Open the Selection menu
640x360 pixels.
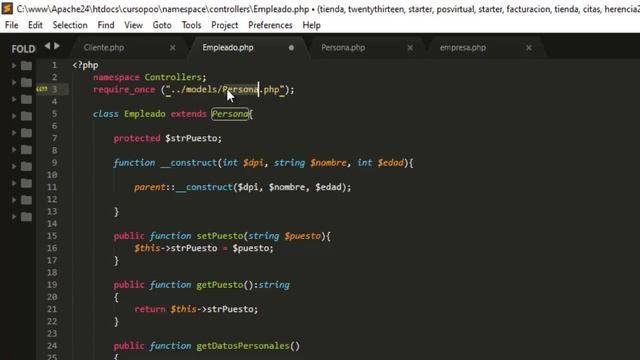pos(70,25)
